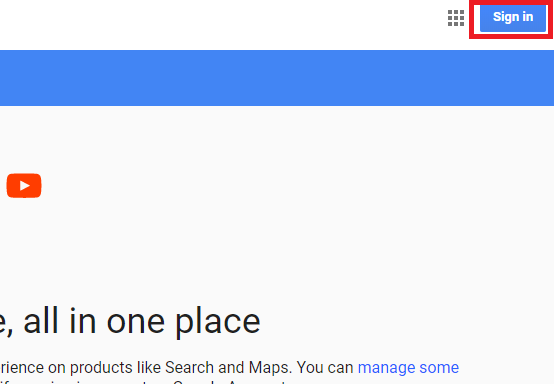Open the "manage some" hyperlink
The height and width of the screenshot is (384, 554).
pyautogui.click(x=408, y=367)
